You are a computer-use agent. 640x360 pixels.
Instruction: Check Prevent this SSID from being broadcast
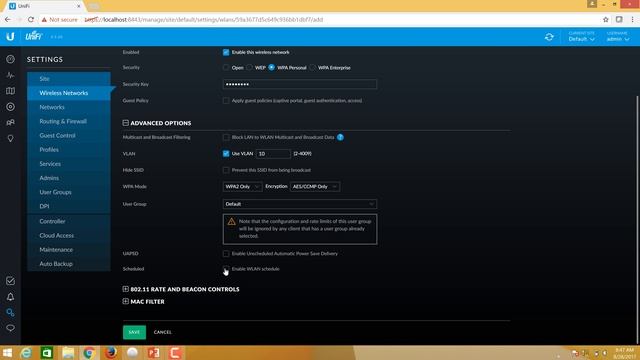click(226, 170)
